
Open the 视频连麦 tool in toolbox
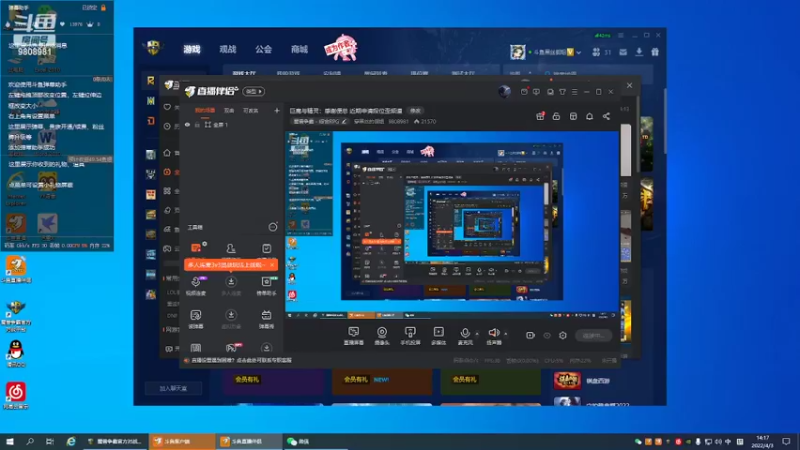coord(196,285)
